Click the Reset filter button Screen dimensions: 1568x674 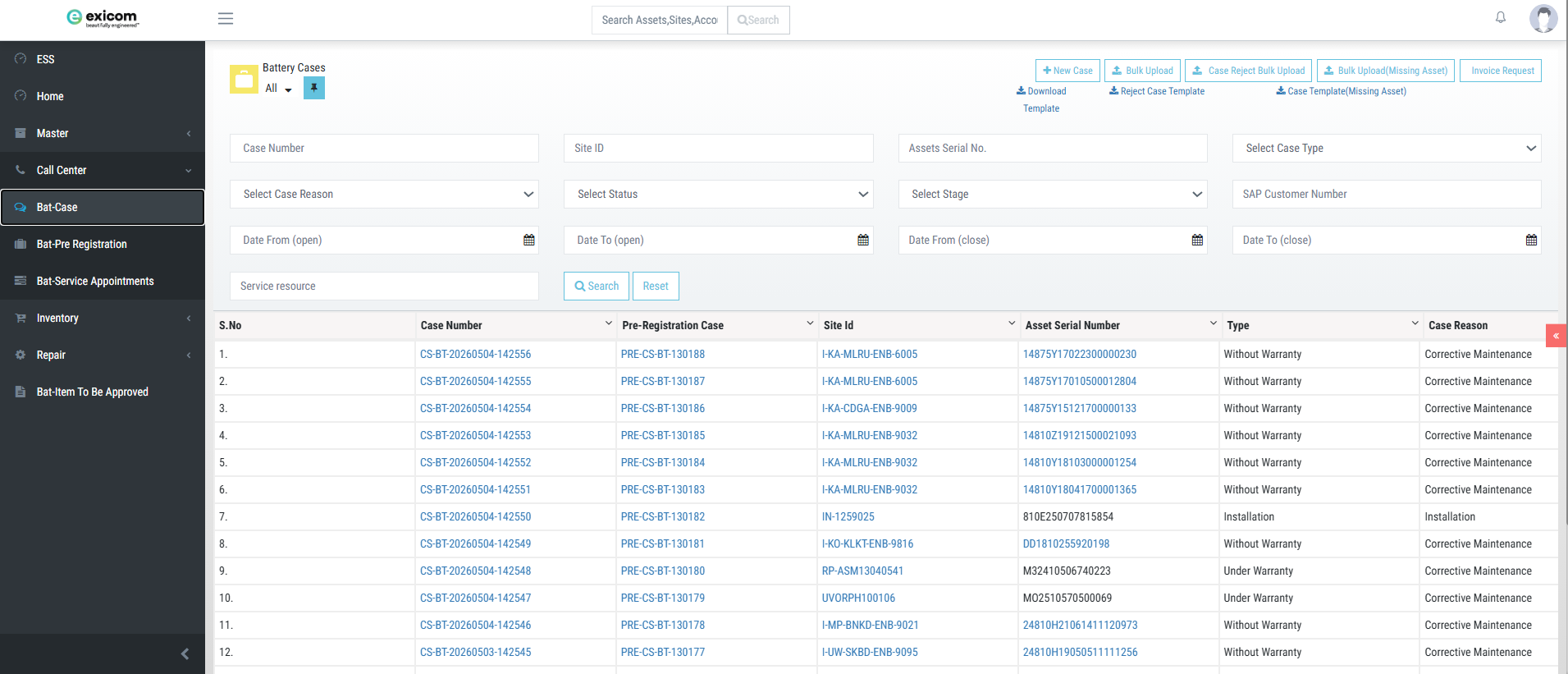(656, 286)
